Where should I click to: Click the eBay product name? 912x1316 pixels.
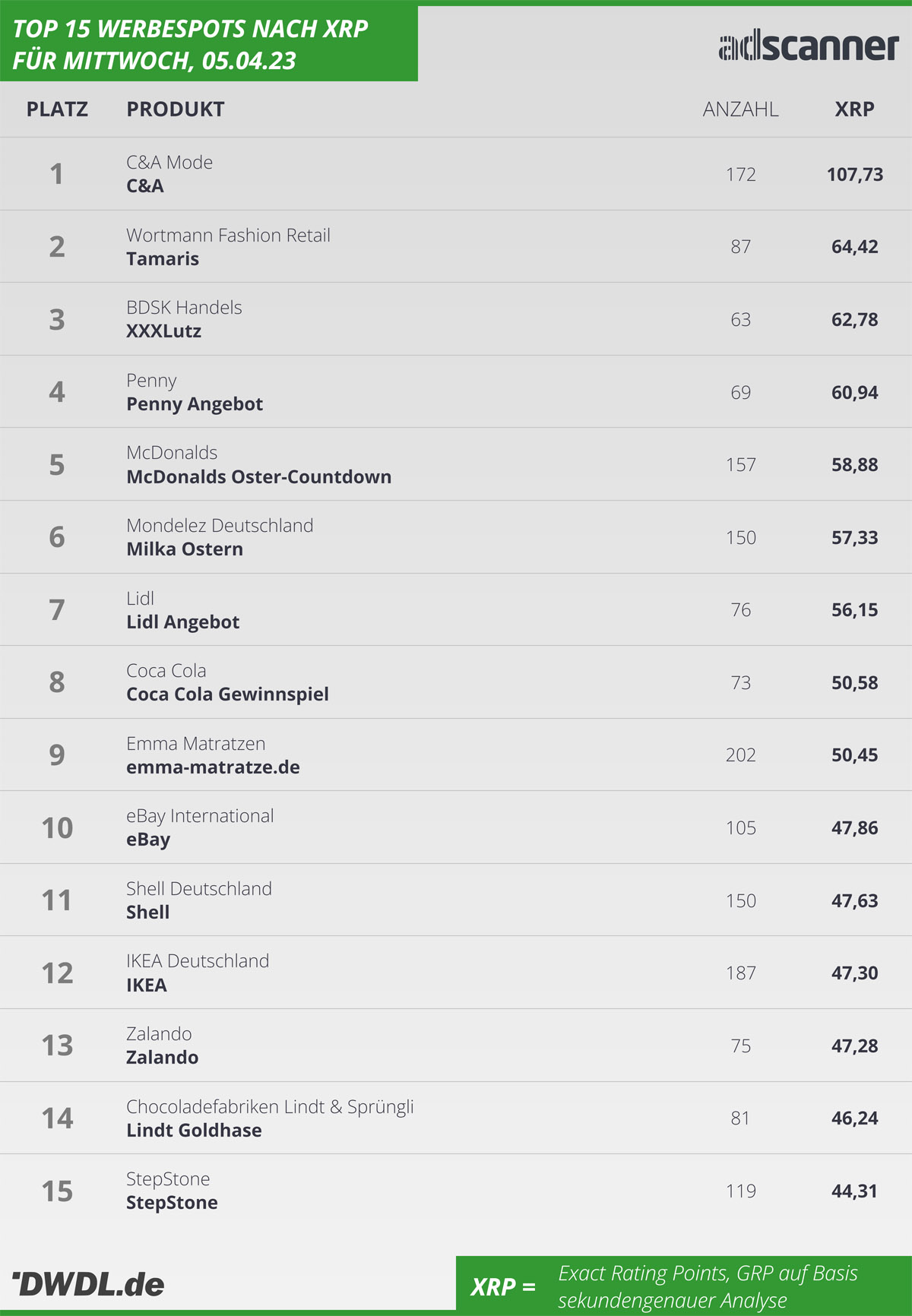148,840
